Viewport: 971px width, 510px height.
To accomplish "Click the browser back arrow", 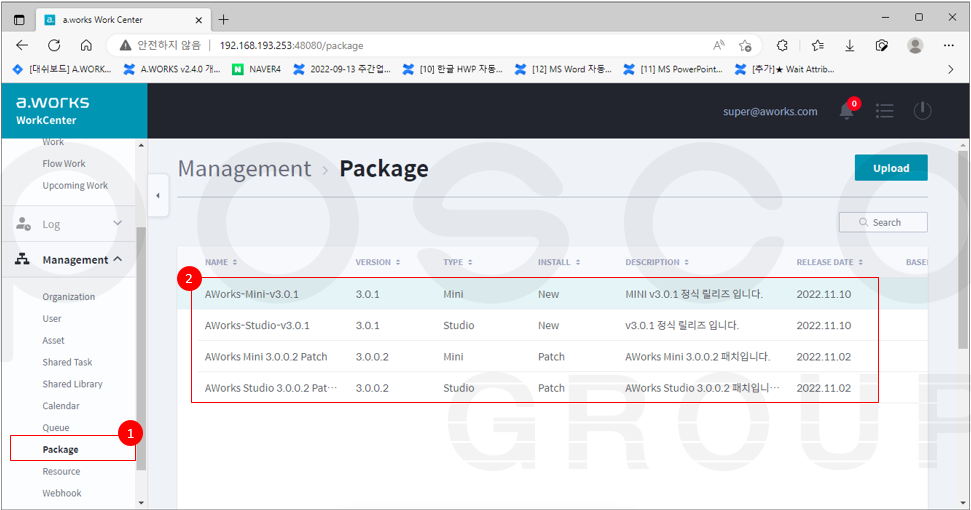I will [22, 45].
